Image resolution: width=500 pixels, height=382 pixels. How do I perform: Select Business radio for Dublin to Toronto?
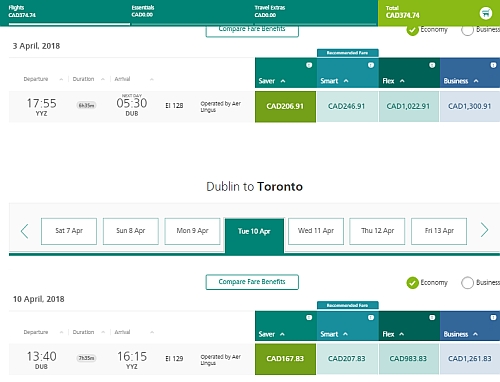pyautogui.click(x=467, y=283)
